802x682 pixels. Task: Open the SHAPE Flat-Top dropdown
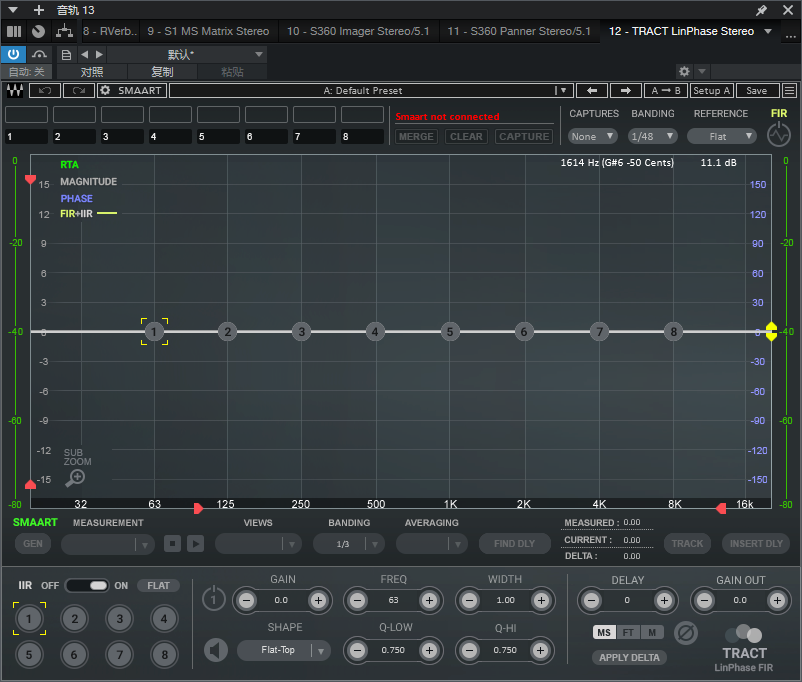(284, 650)
